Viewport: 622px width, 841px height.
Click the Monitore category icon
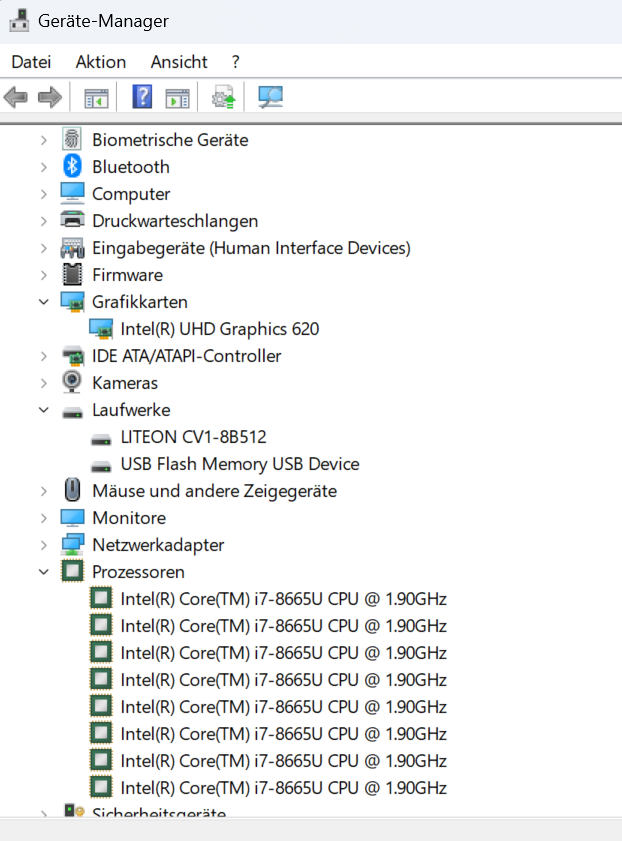(72, 518)
